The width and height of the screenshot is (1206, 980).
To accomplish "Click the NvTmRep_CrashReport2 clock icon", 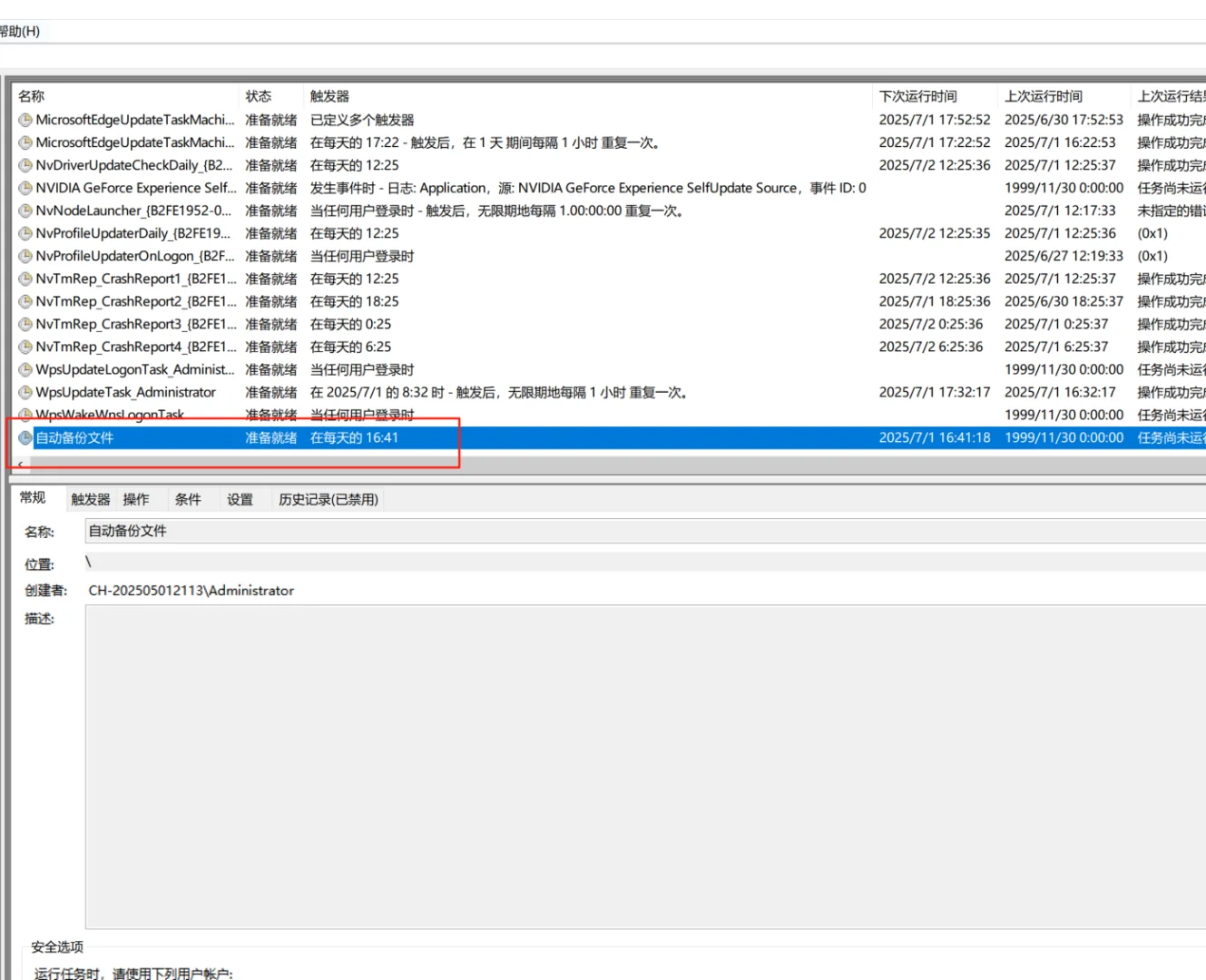I will [25, 301].
